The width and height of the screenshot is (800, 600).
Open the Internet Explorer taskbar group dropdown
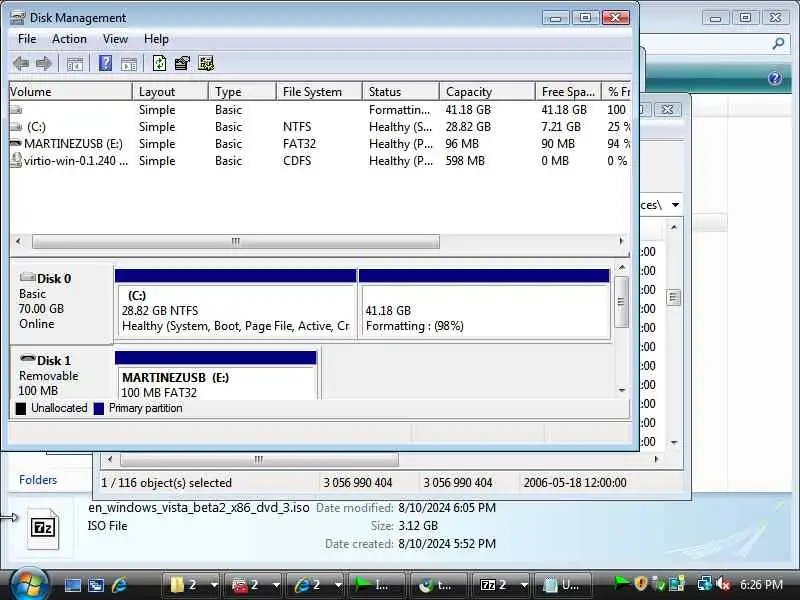(338, 585)
